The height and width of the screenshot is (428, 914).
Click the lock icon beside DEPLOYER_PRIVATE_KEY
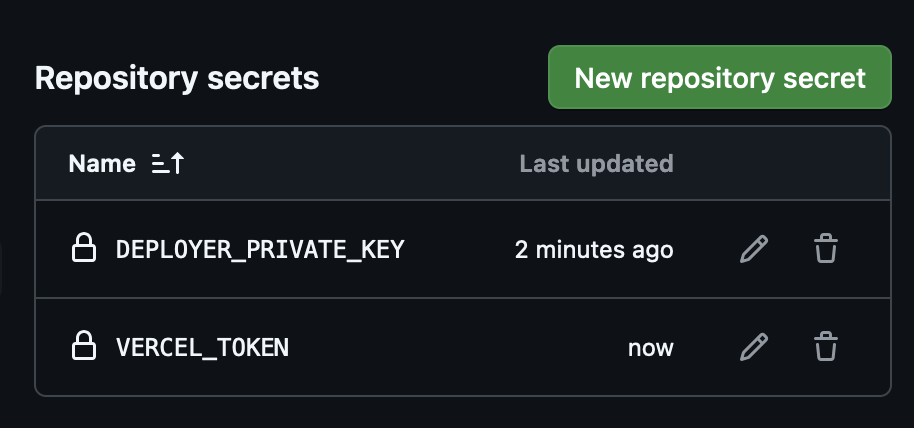(83, 249)
